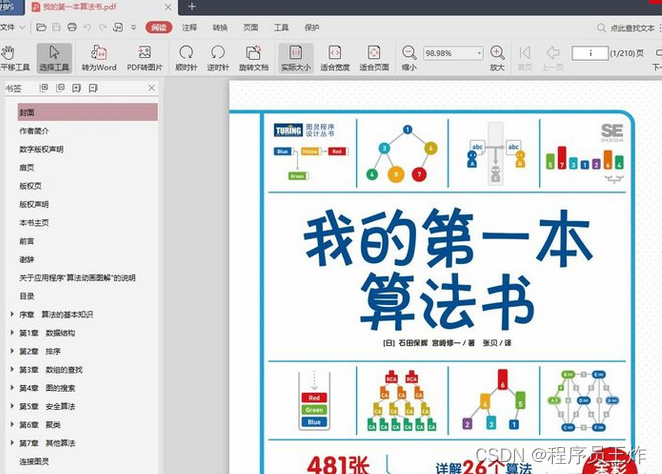The width and height of the screenshot is (662, 474).
Task: Select the 平移工具 hand tool
Action: [x=14, y=58]
